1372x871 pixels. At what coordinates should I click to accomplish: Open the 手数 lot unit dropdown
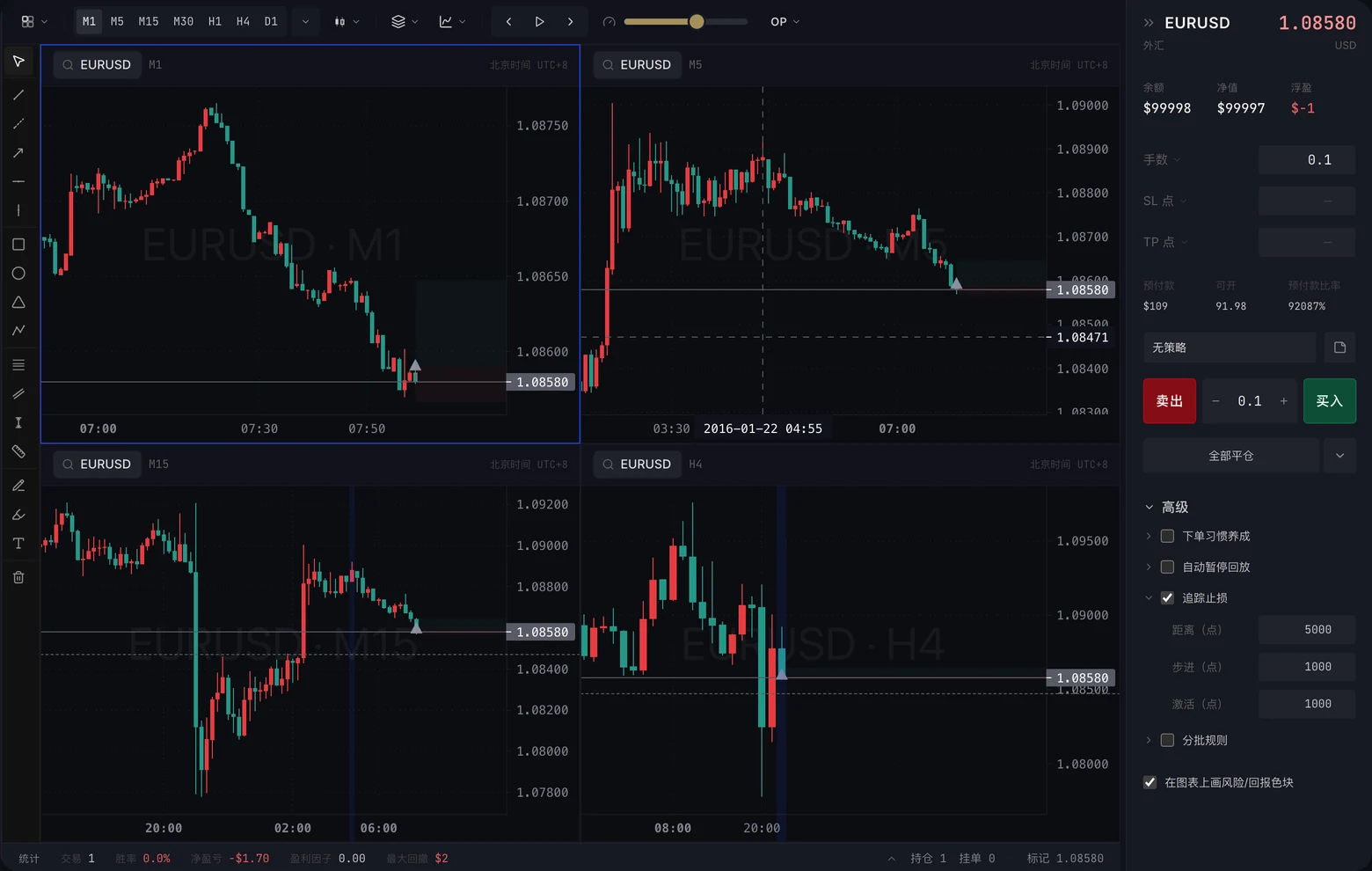[1162, 159]
